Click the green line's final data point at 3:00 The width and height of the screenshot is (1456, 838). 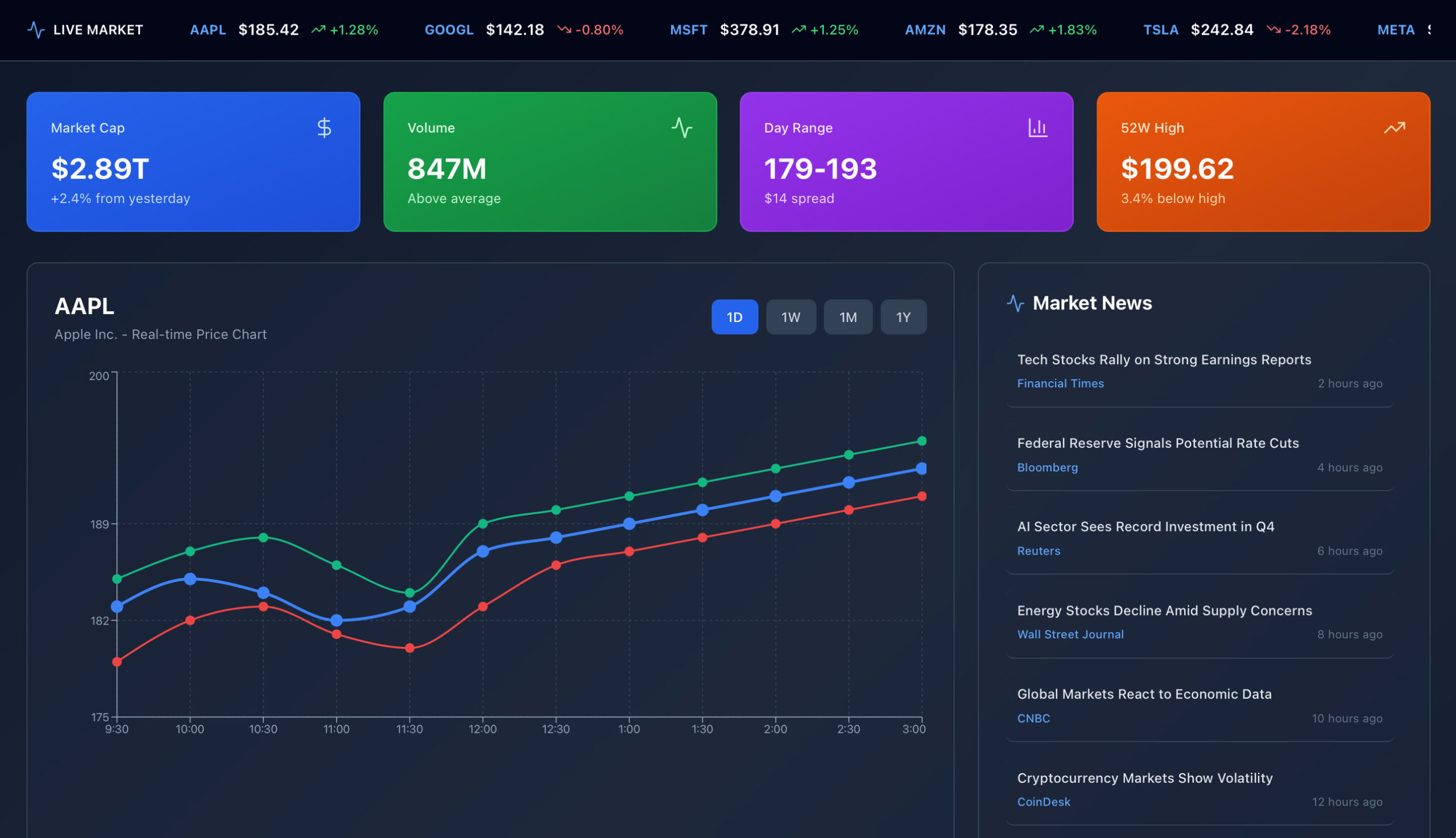[921, 441]
